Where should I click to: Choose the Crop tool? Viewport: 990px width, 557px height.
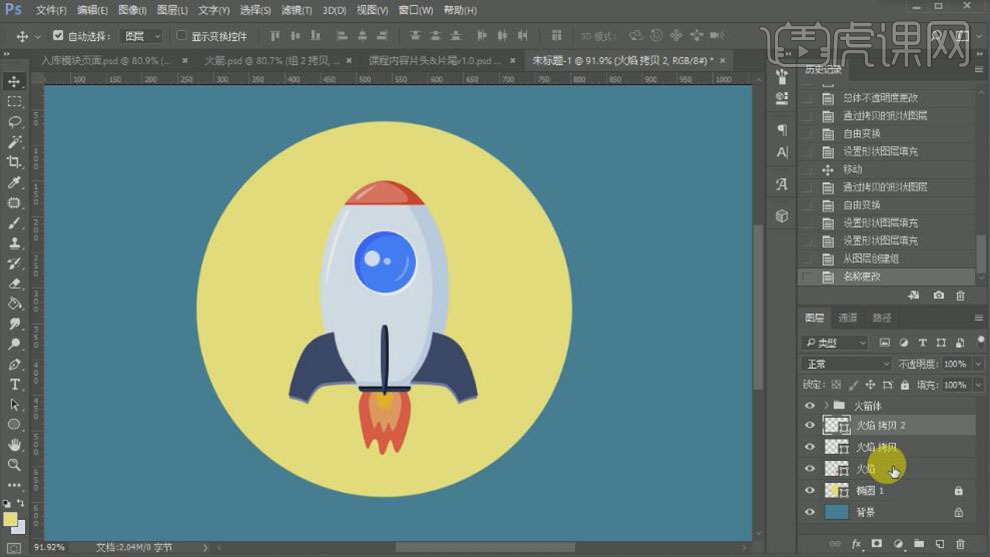[15, 162]
